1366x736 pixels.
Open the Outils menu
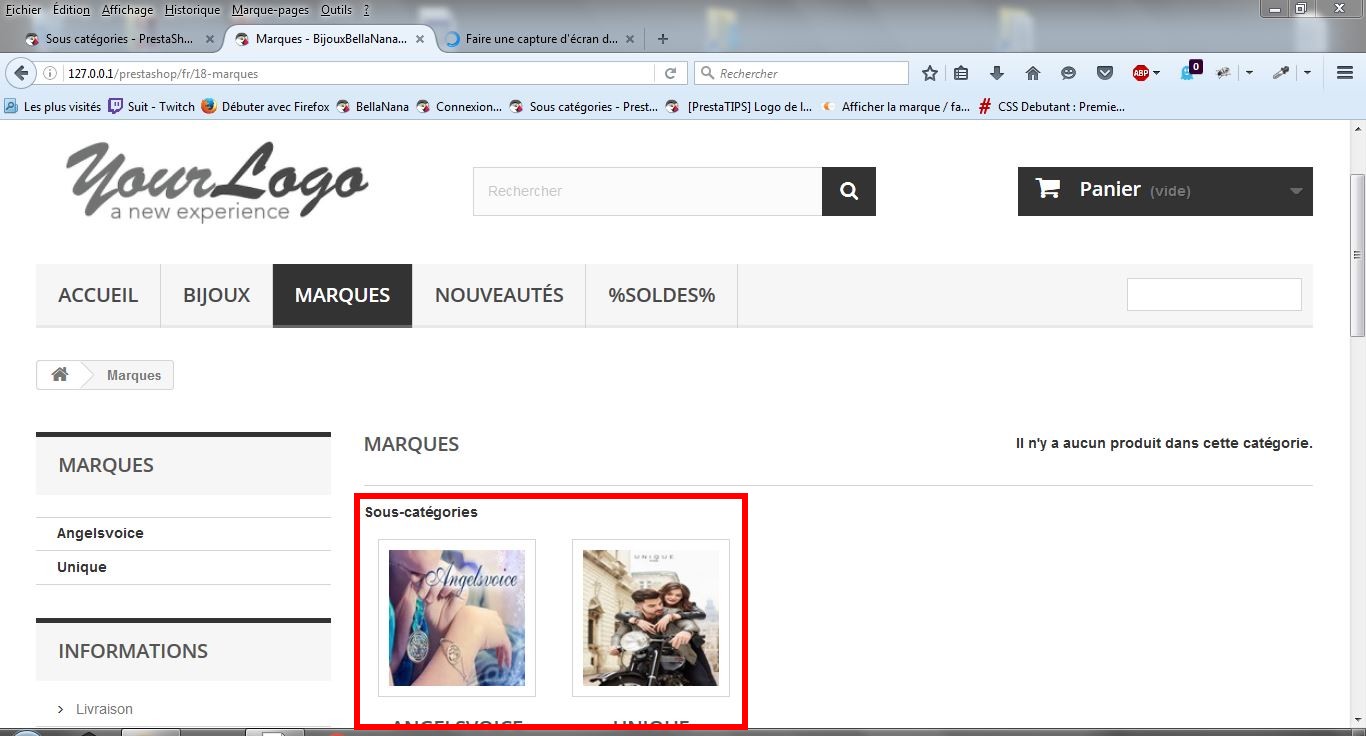336,9
